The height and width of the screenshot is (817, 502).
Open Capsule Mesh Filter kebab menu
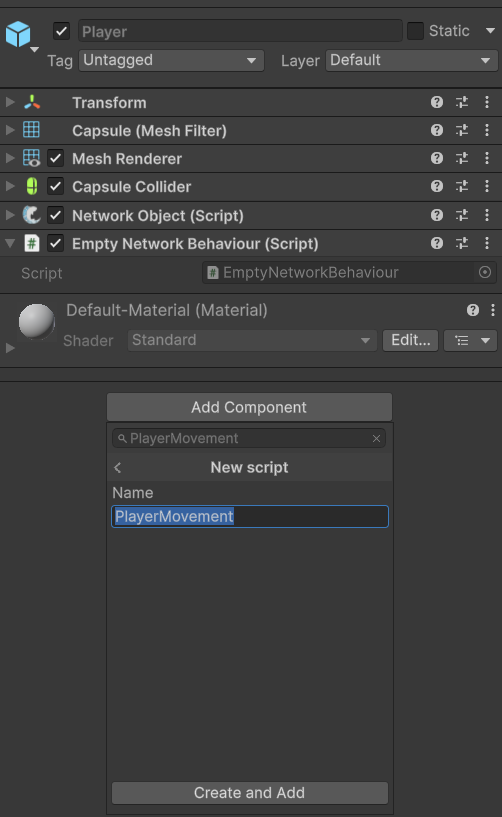click(x=487, y=130)
